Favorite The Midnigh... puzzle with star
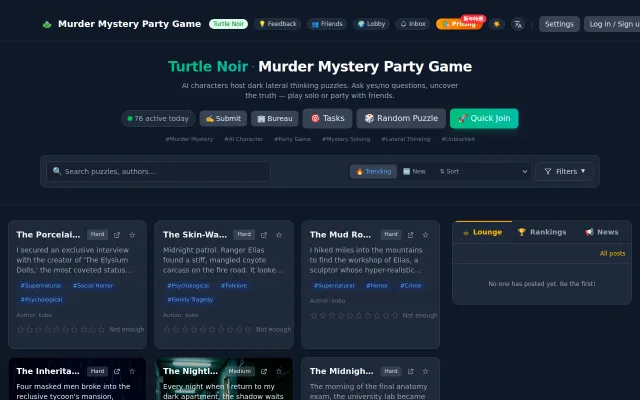This screenshot has height=400, width=640. click(x=425, y=371)
